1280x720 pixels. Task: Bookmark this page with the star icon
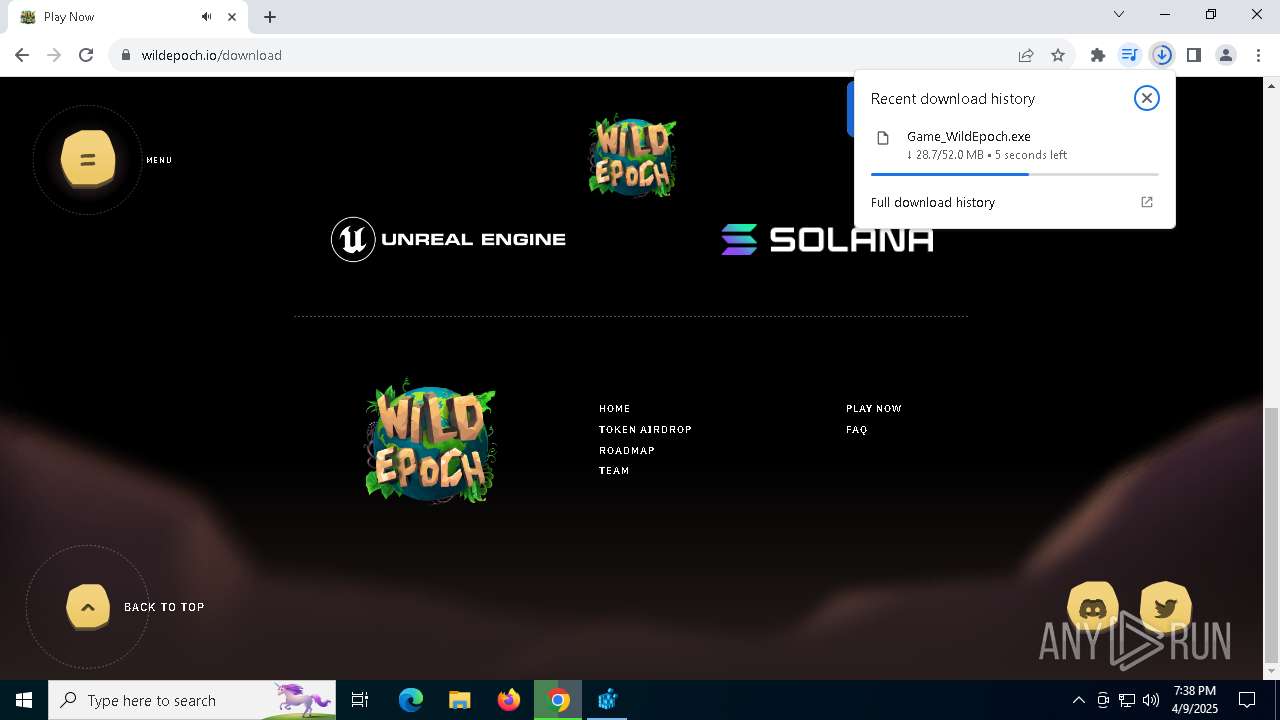tap(1058, 55)
